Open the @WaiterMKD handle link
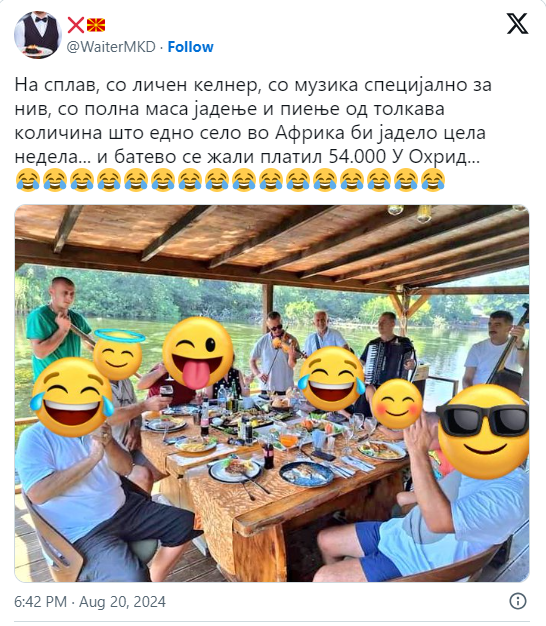546x626 pixels. coord(111,47)
